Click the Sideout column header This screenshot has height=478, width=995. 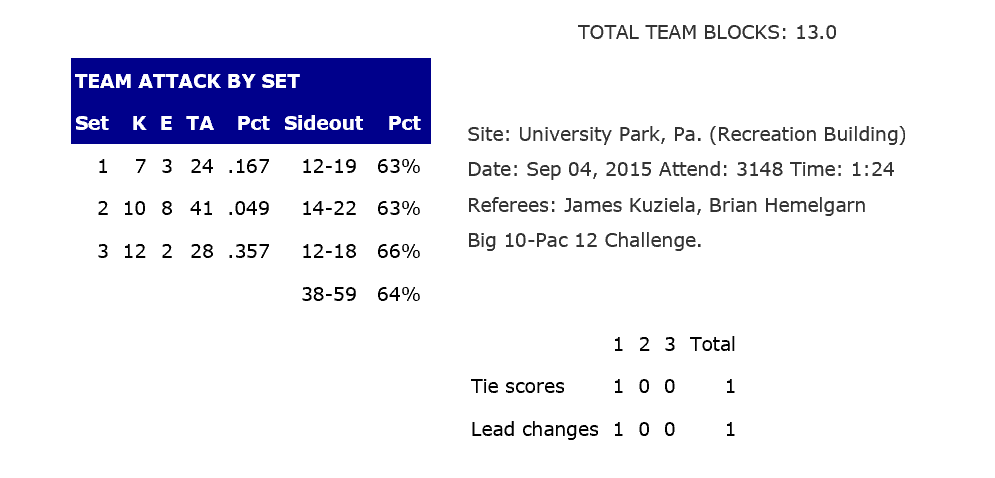(x=323, y=124)
